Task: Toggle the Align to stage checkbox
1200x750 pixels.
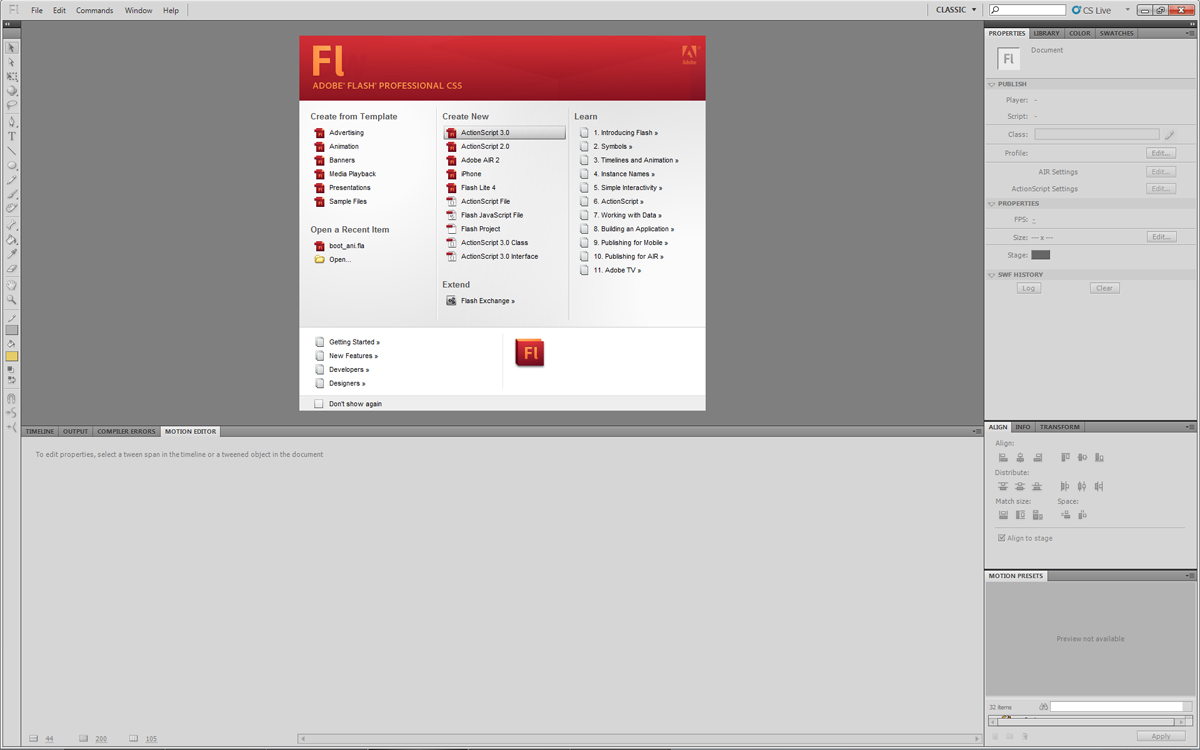Action: [x=1001, y=538]
